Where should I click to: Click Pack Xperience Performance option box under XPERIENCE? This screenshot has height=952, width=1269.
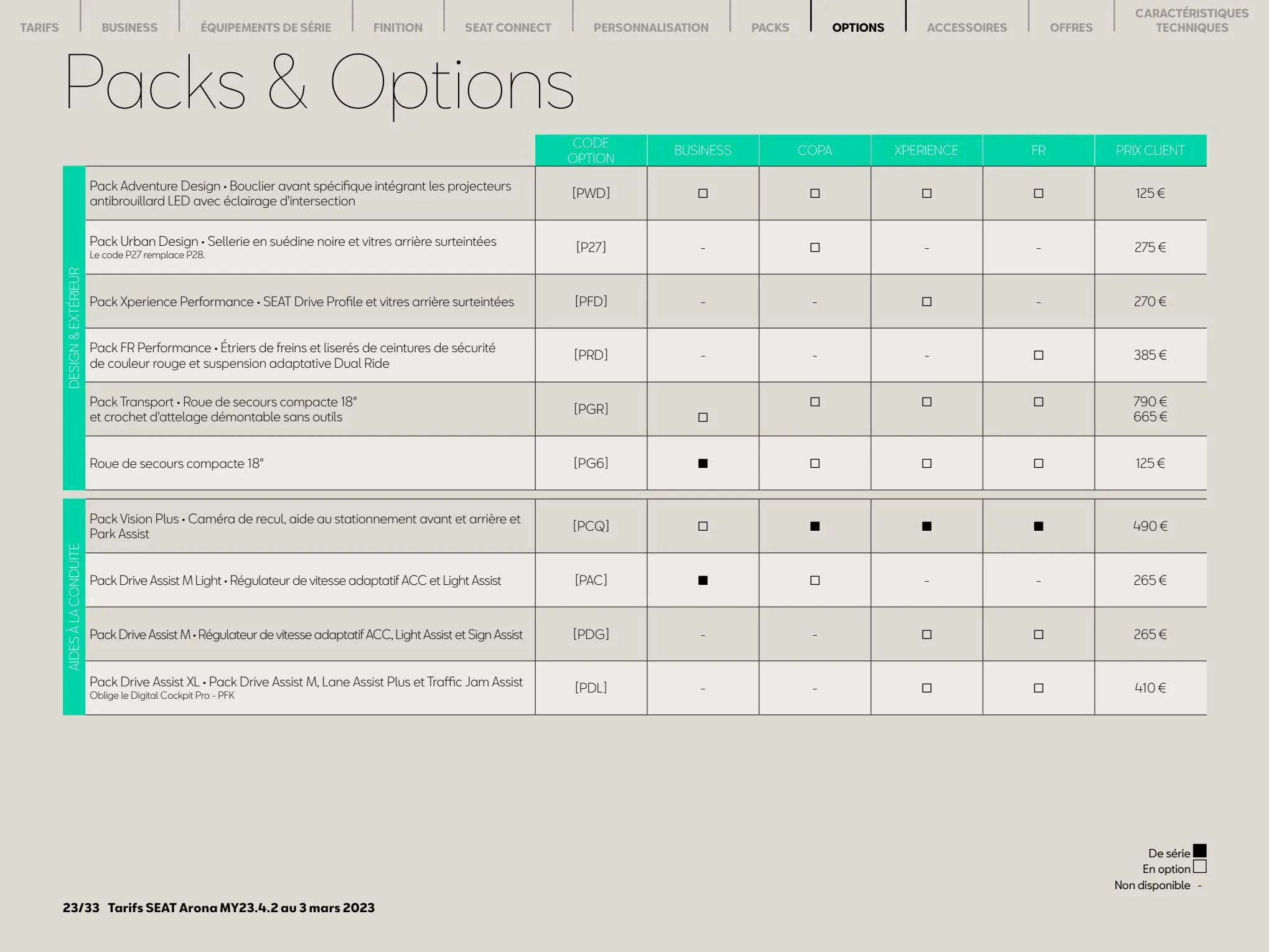pyautogui.click(x=927, y=302)
